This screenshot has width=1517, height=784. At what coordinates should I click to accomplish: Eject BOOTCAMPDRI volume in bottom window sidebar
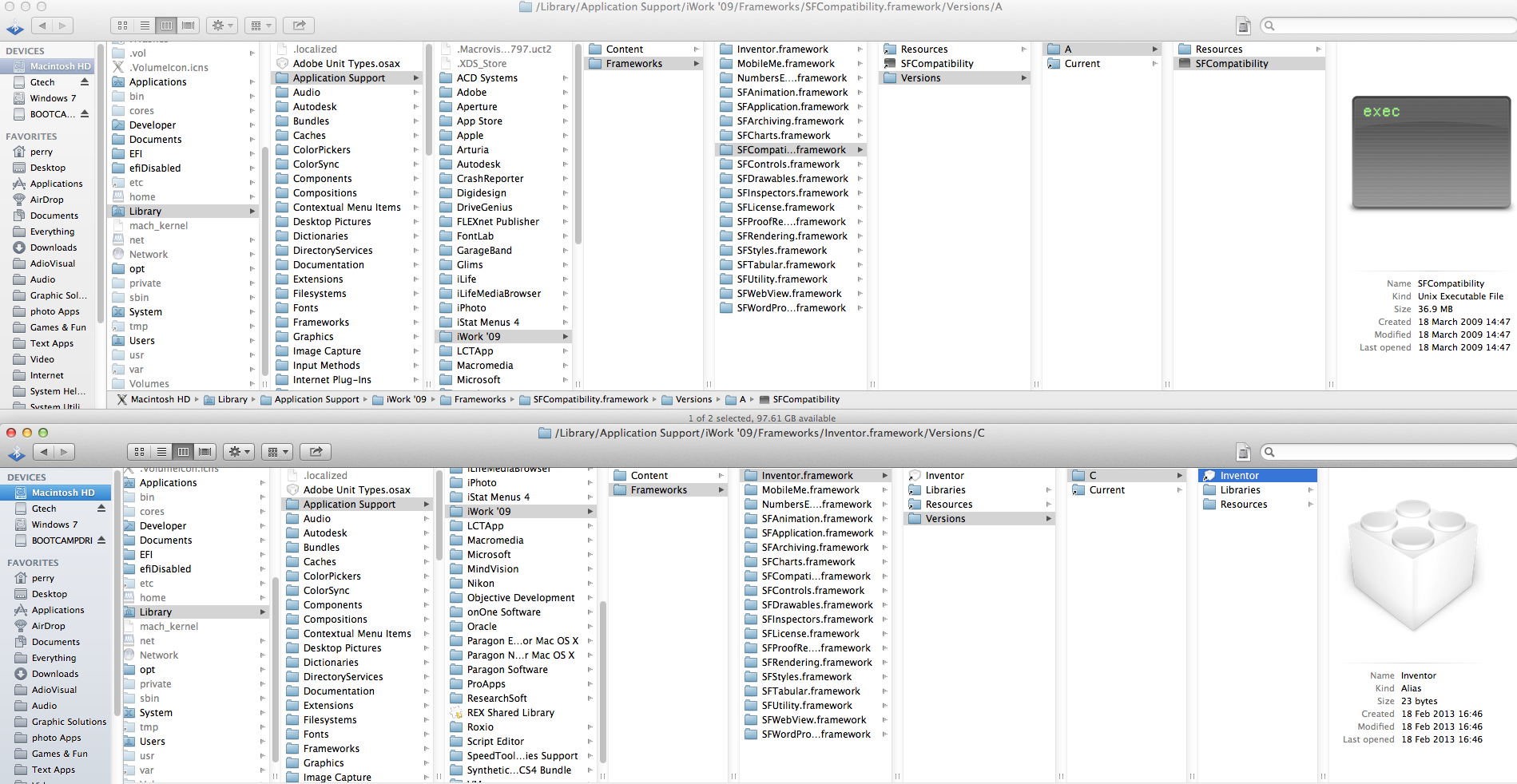101,540
